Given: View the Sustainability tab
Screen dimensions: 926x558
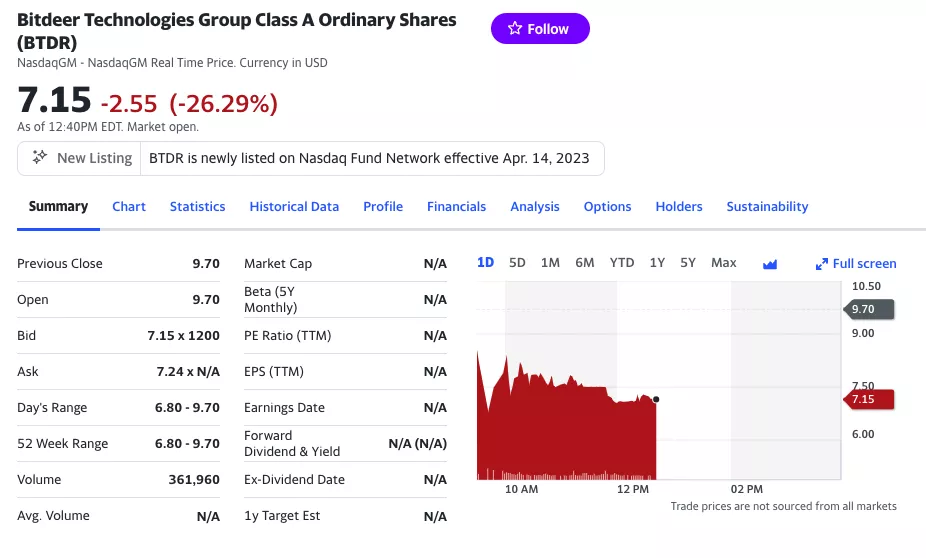Looking at the screenshot, I should 767,207.
